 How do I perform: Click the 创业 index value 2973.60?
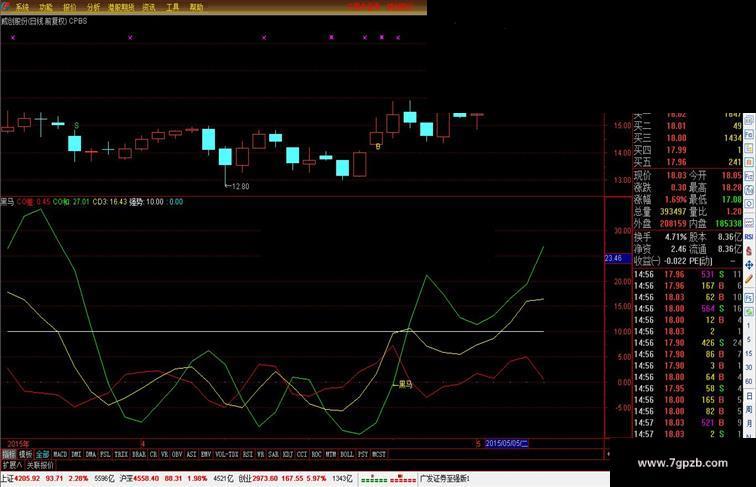265,478
